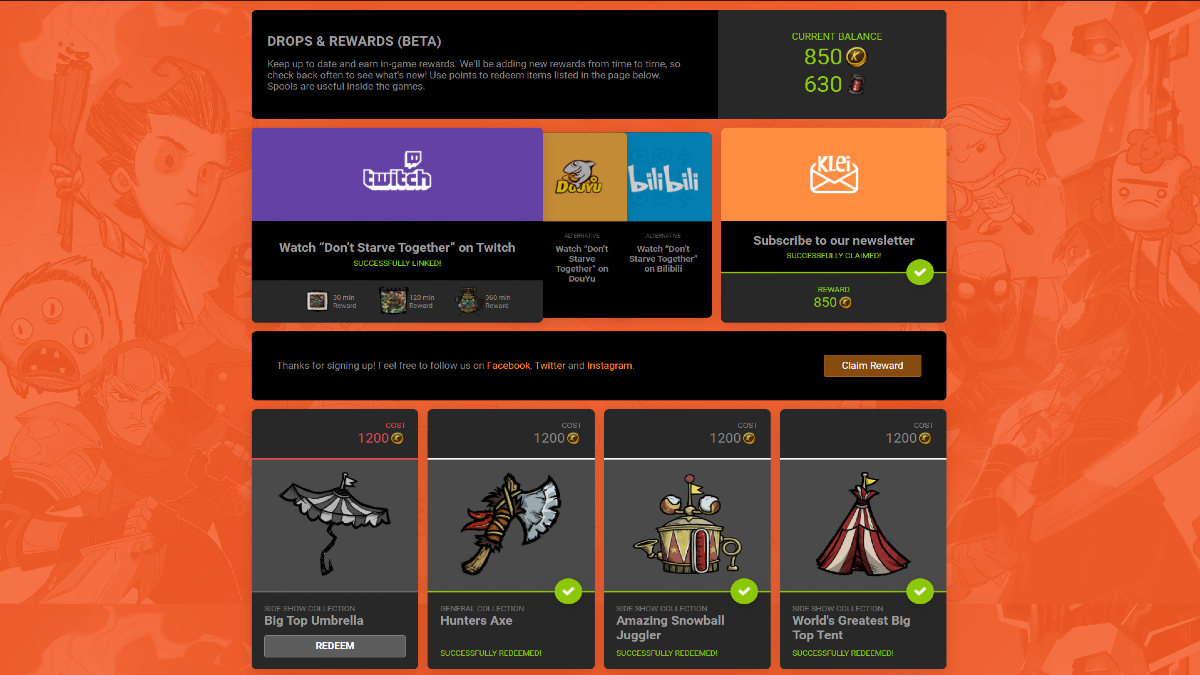Claim Reward for following social media
This screenshot has width=1200, height=675.
click(x=872, y=366)
